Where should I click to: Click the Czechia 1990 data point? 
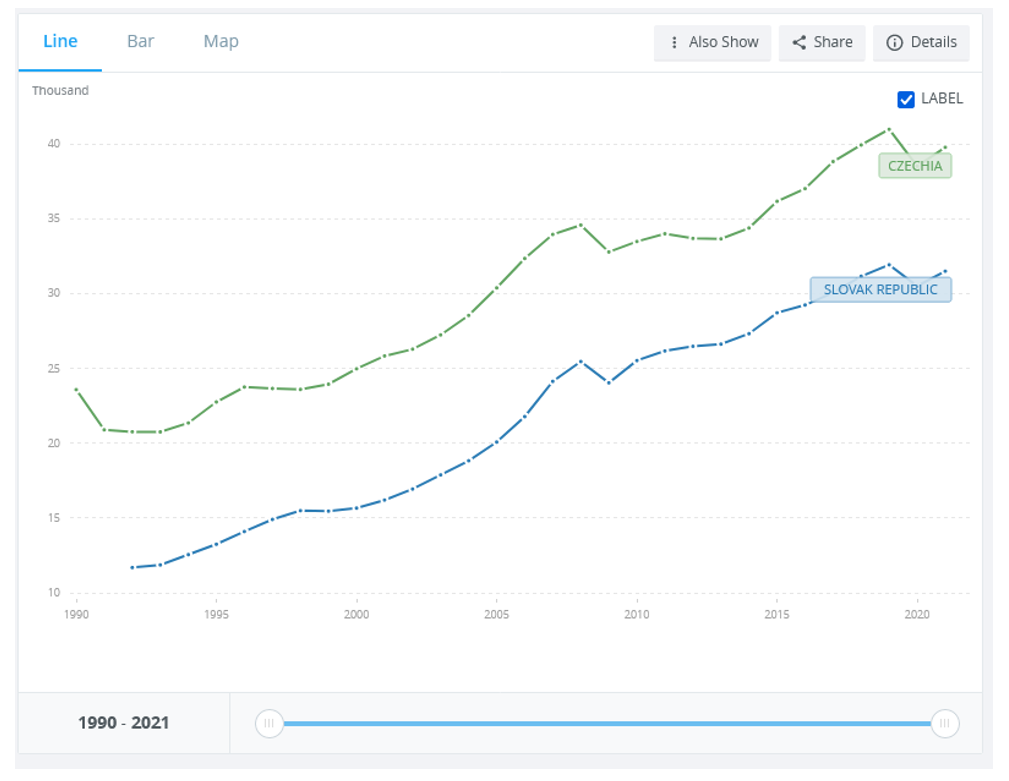(76, 389)
